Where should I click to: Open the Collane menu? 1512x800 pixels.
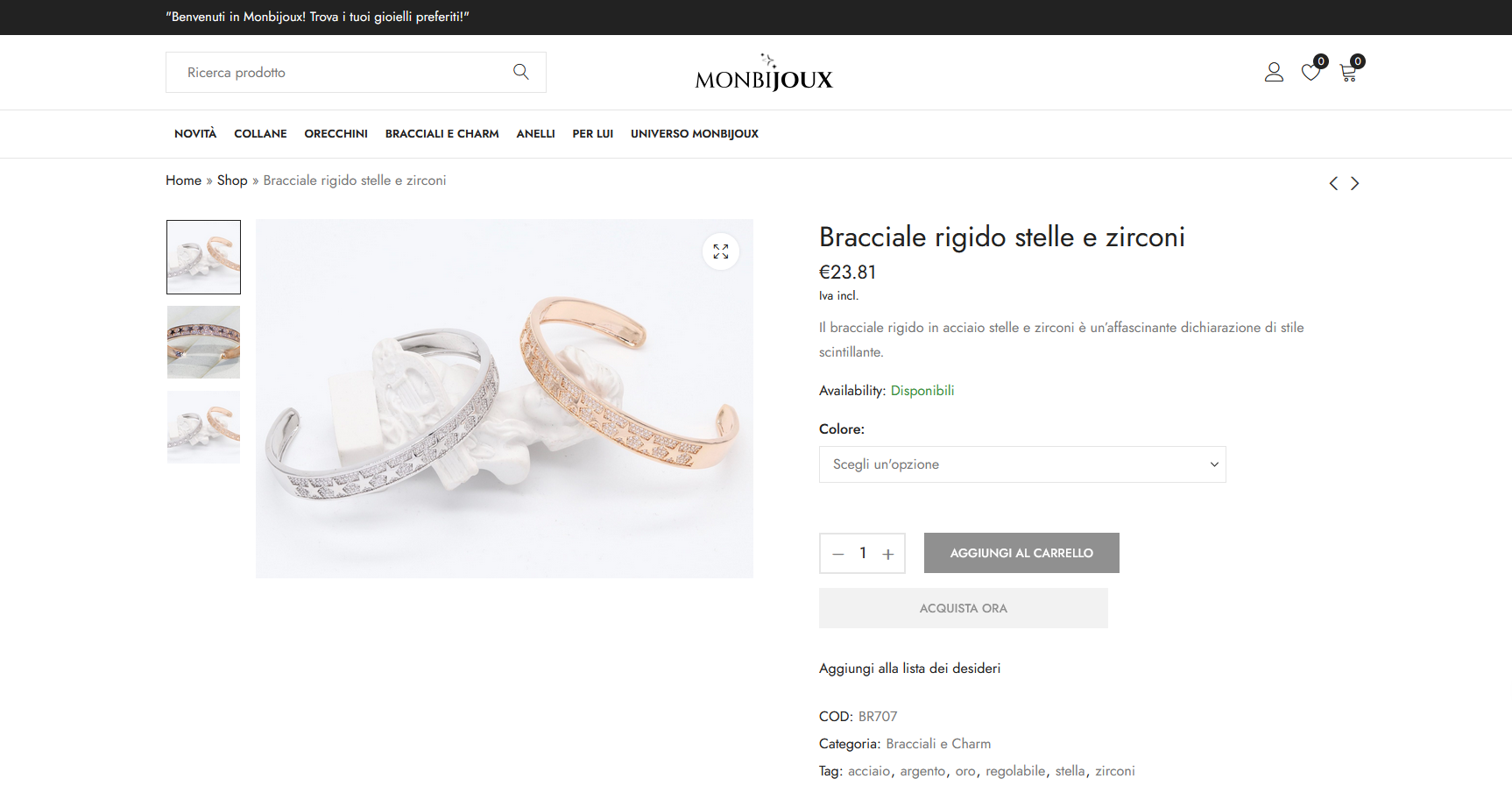pos(260,134)
